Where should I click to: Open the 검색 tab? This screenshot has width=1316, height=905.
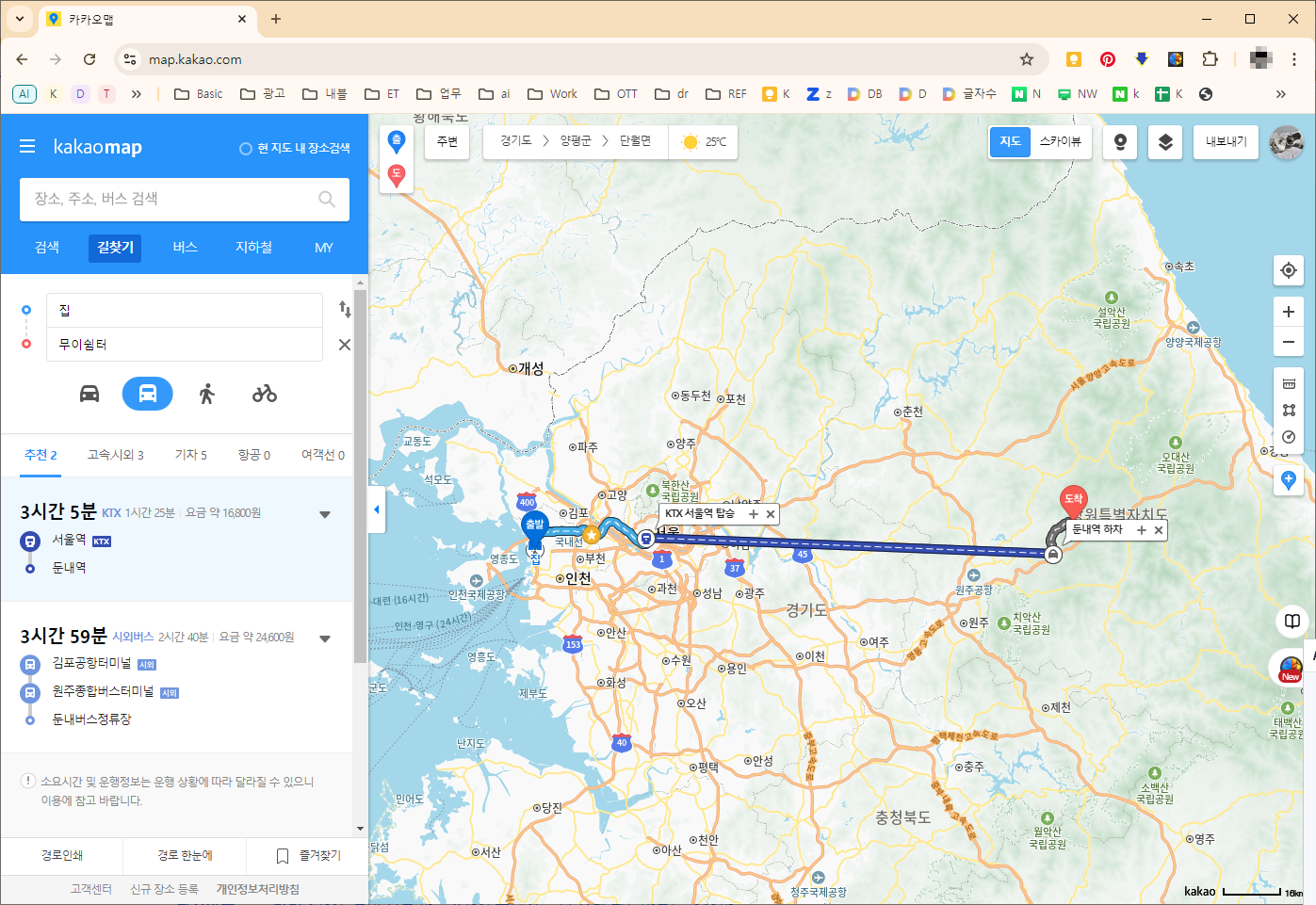47,248
